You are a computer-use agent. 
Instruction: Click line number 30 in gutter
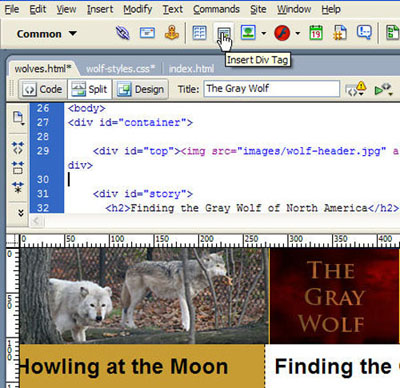click(x=43, y=179)
